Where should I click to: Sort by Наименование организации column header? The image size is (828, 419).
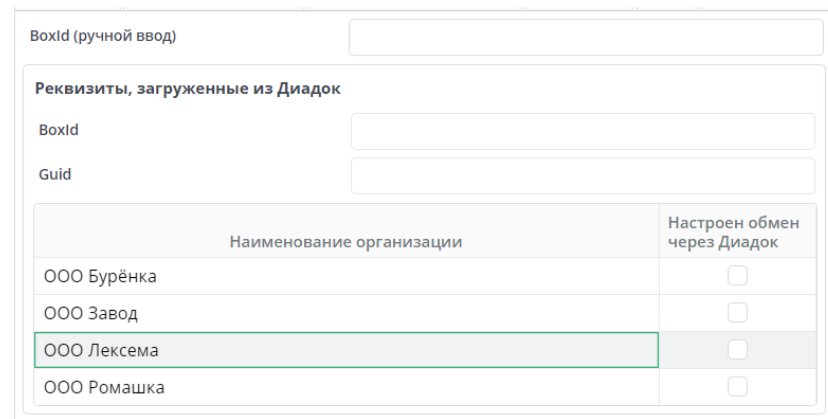[x=346, y=241]
